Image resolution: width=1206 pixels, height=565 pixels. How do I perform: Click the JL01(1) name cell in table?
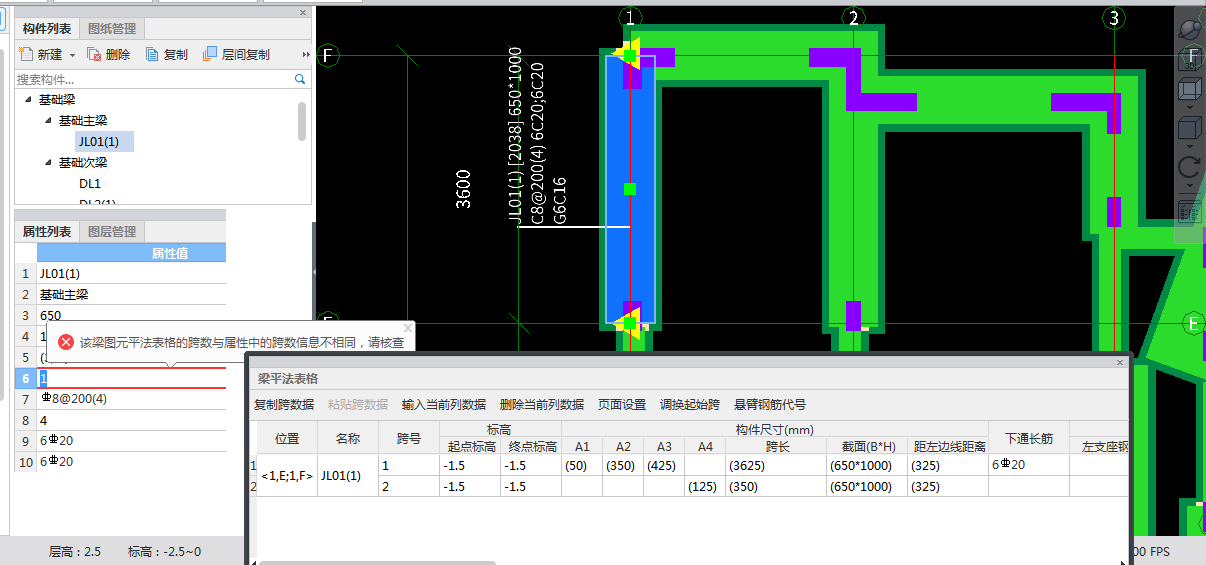(x=348, y=476)
